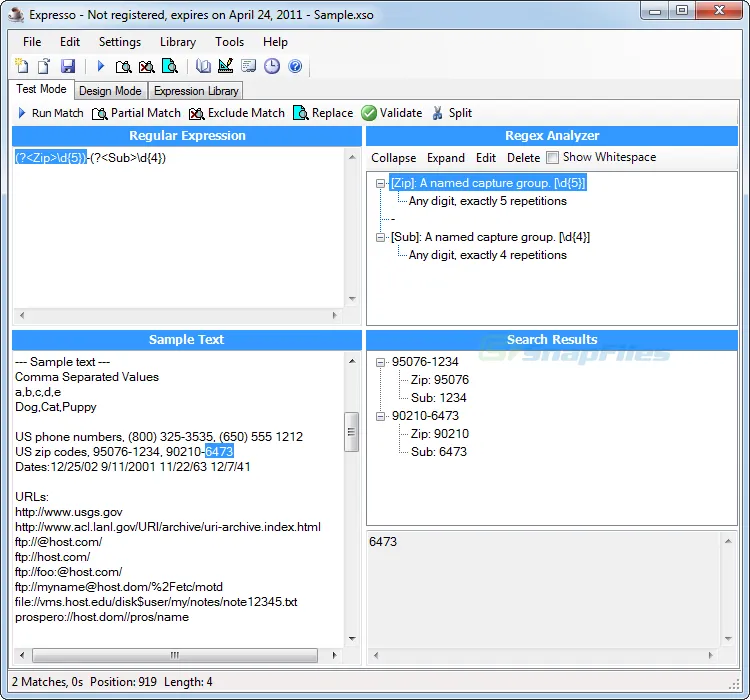
Task: Click the 'Dog,Cat,Puppy' line in sample text
Action: coord(55,407)
